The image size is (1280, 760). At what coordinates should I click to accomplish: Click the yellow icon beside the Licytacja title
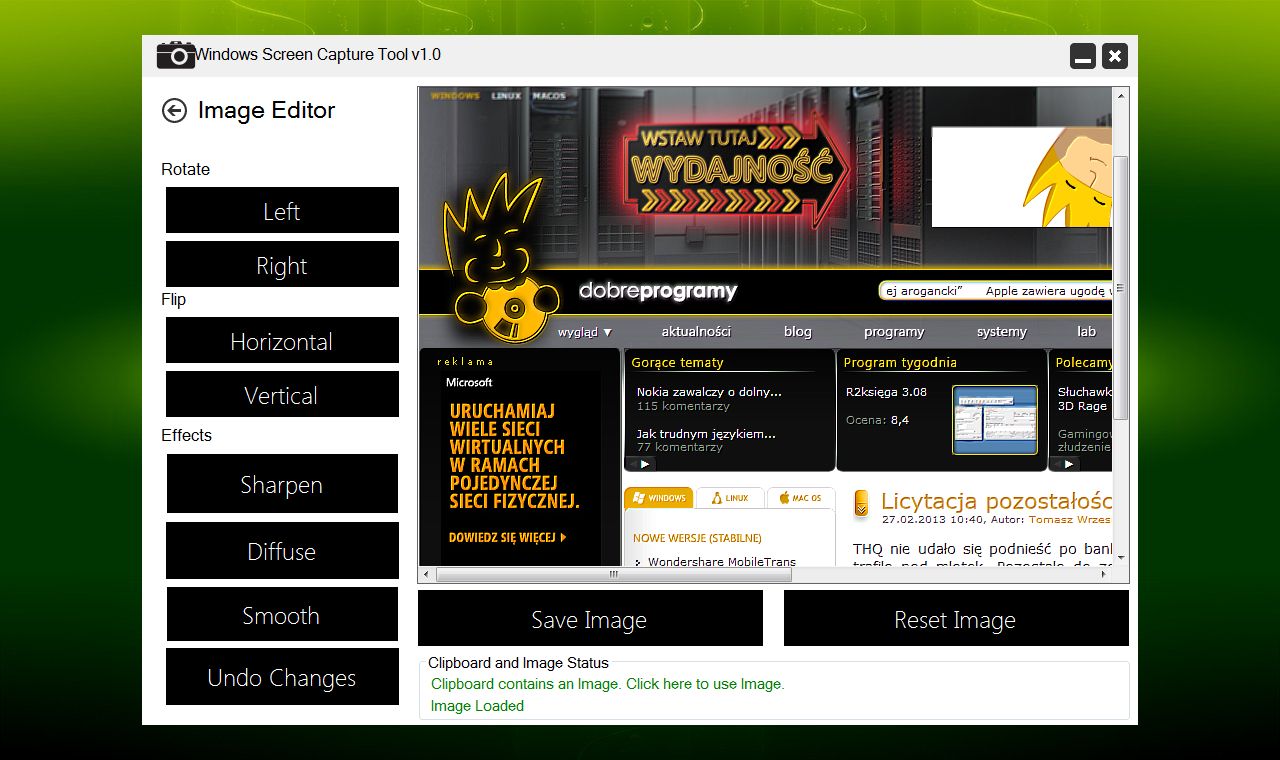[861, 504]
